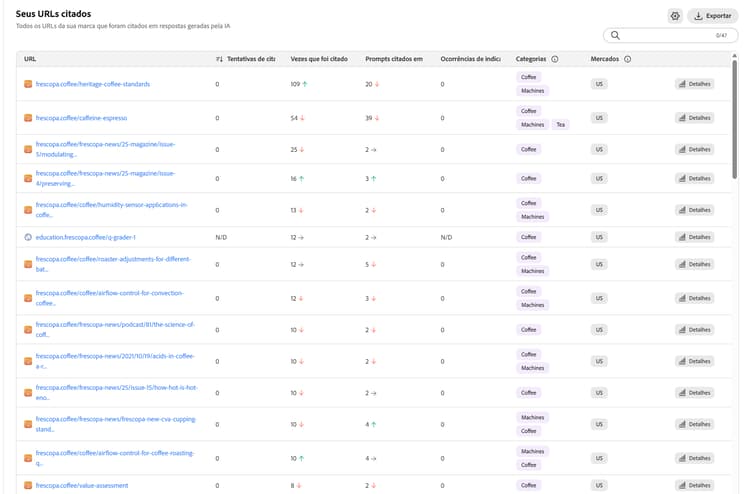Open the frescopa-new-cva-cupping URL link

coord(116,424)
